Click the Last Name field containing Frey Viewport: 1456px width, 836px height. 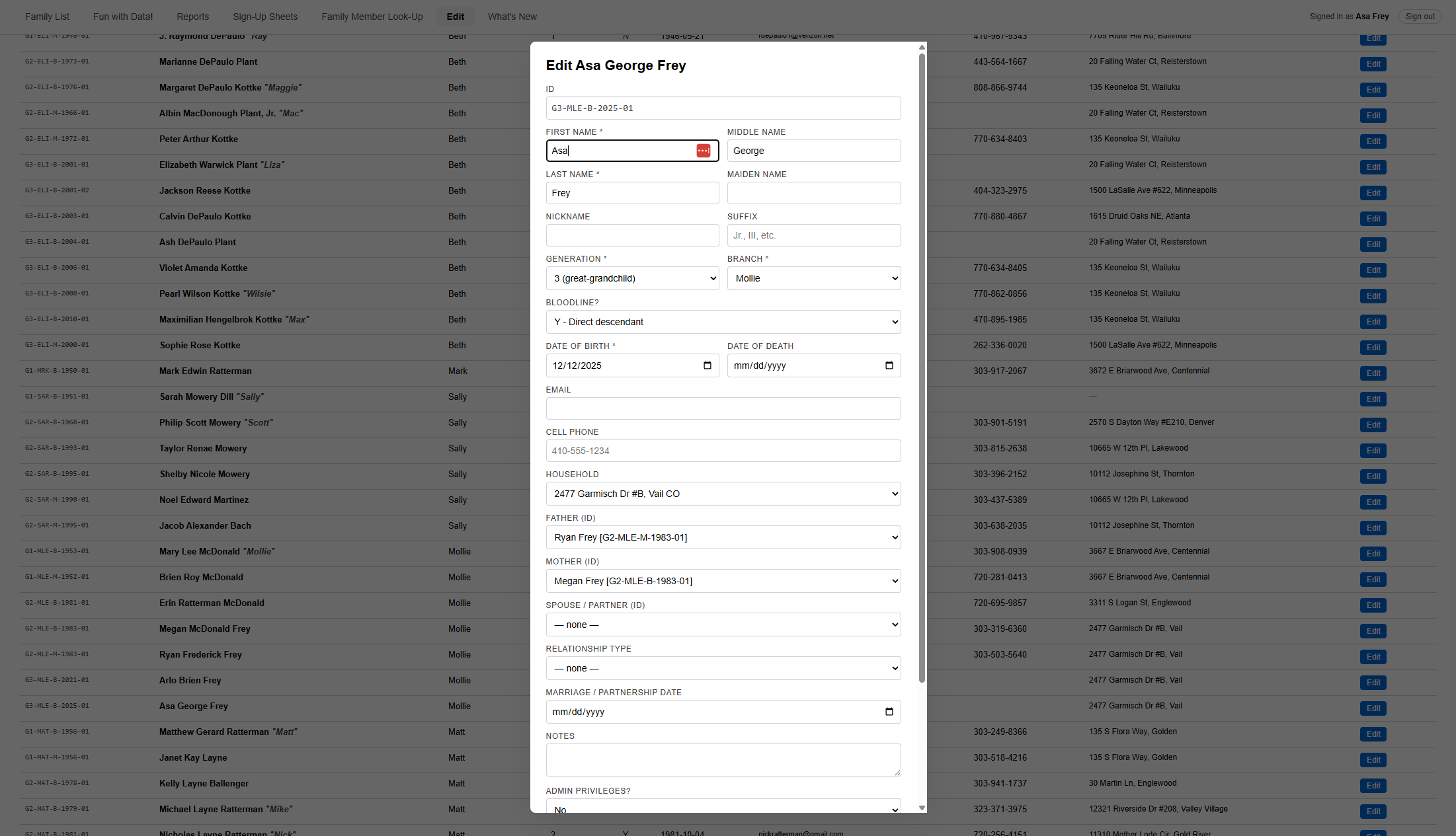coord(632,193)
